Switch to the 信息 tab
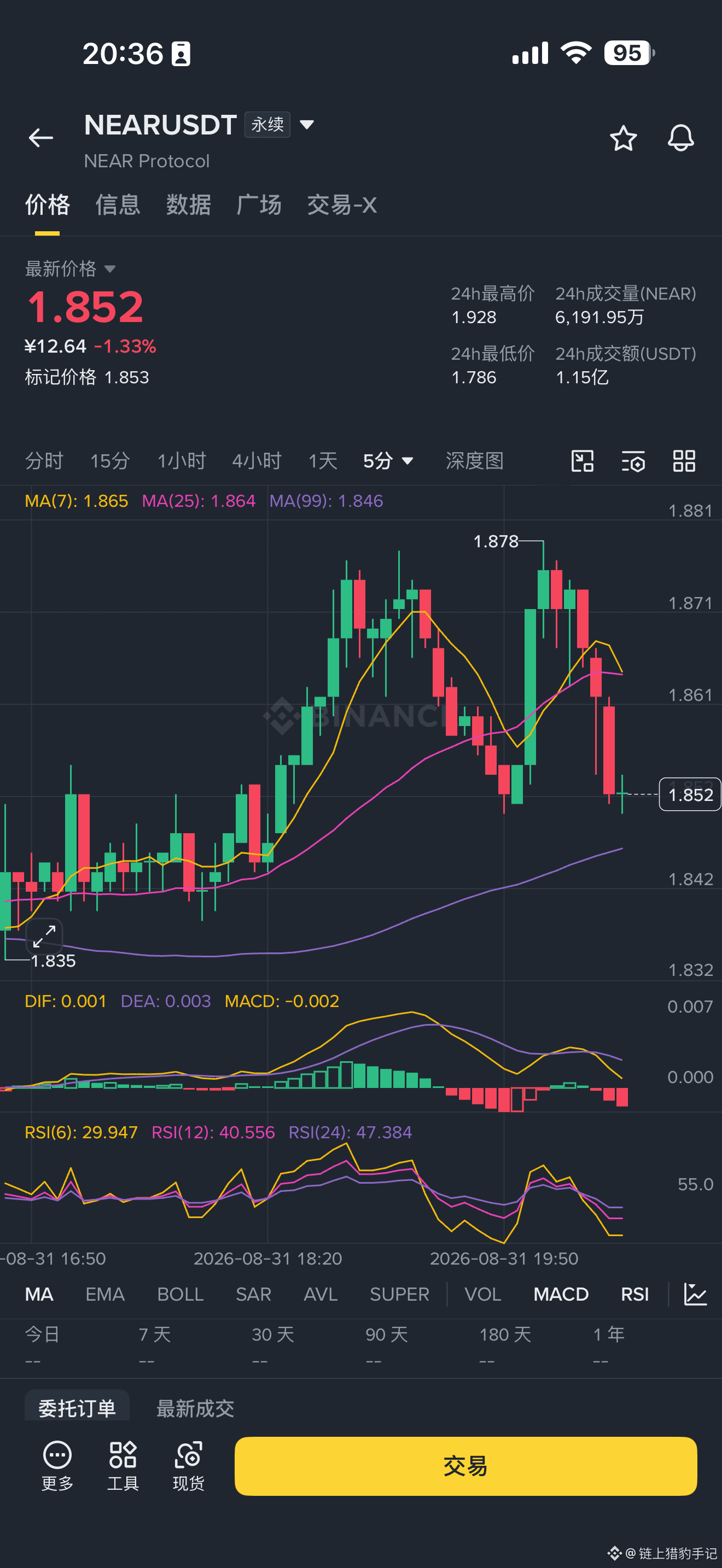The image size is (722, 1568). coord(118,205)
